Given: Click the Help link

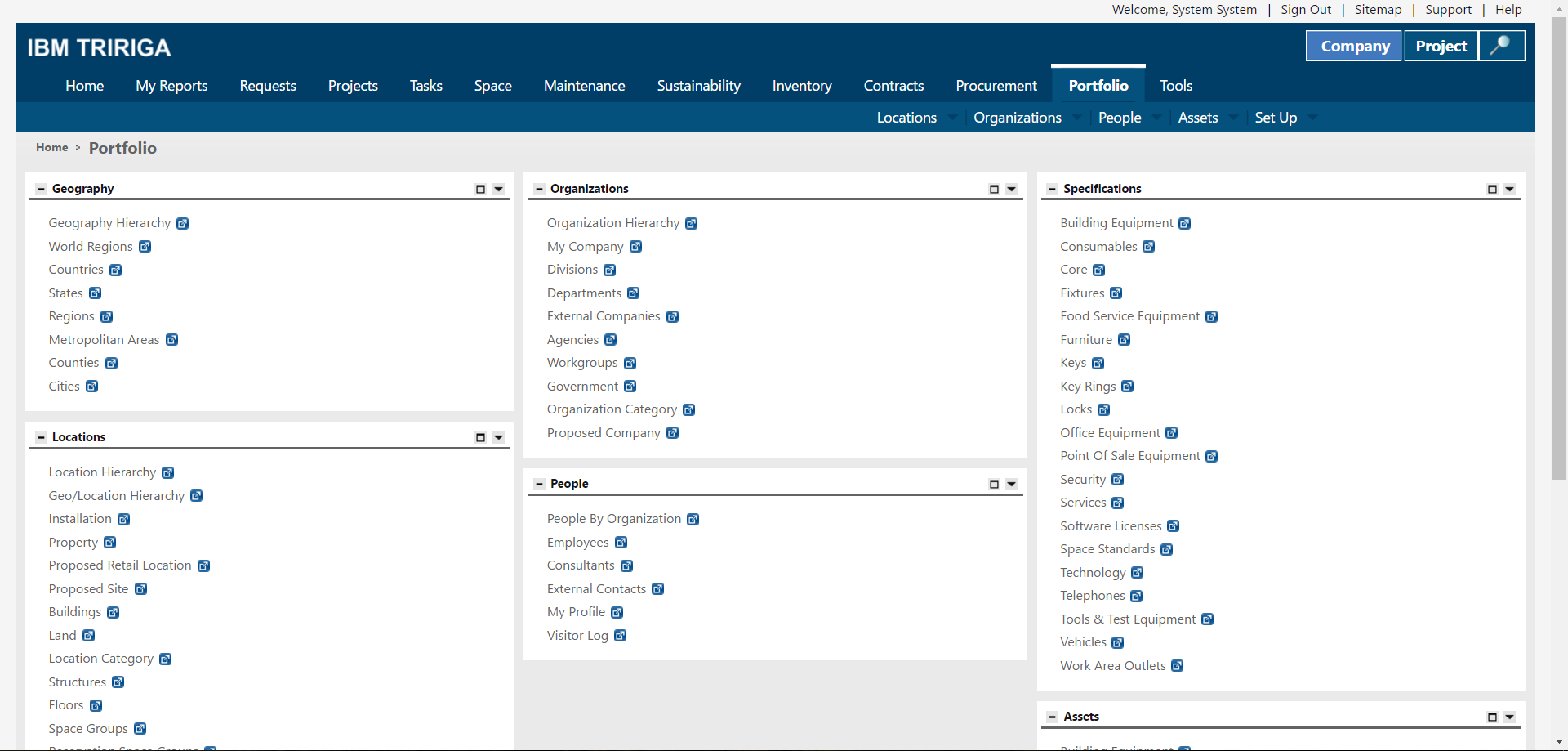Looking at the screenshot, I should [1508, 10].
